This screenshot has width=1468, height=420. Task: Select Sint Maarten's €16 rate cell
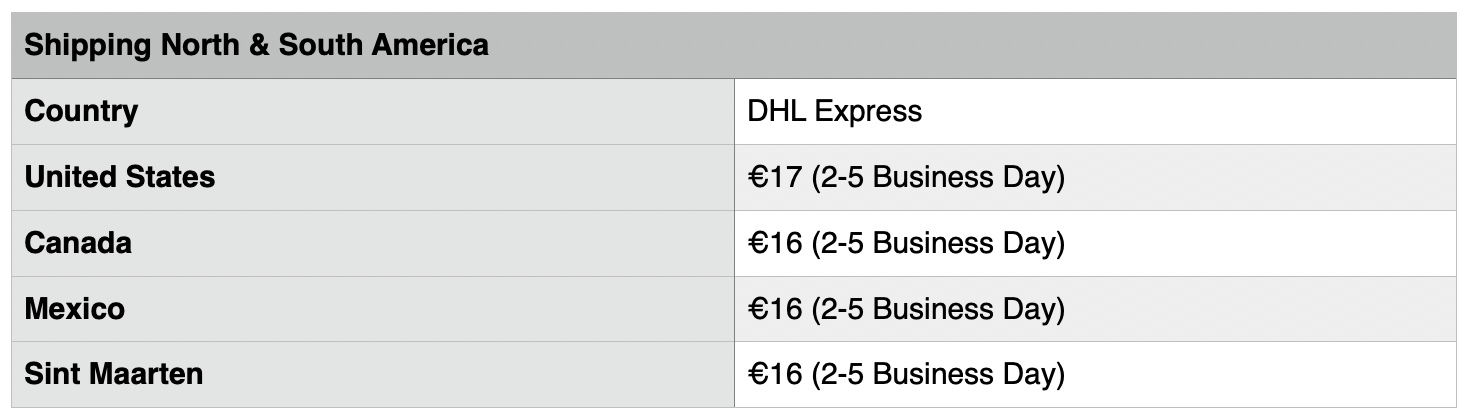tap(1095, 374)
